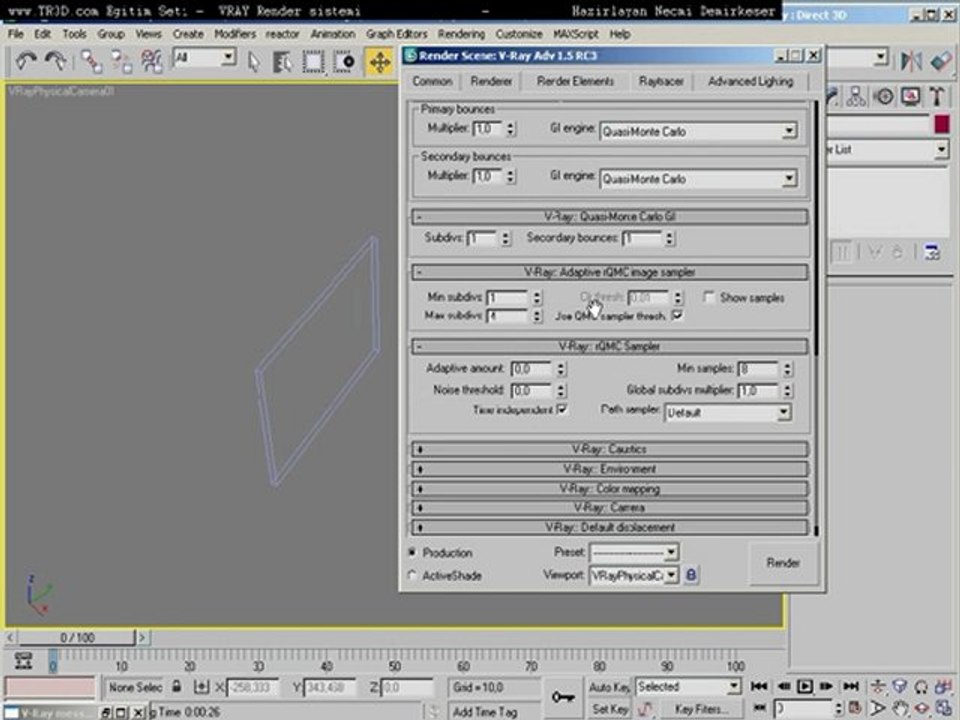The image size is (960, 720).
Task: Toggle Use QMC sampler thresh checkbox
Action: (x=677, y=315)
